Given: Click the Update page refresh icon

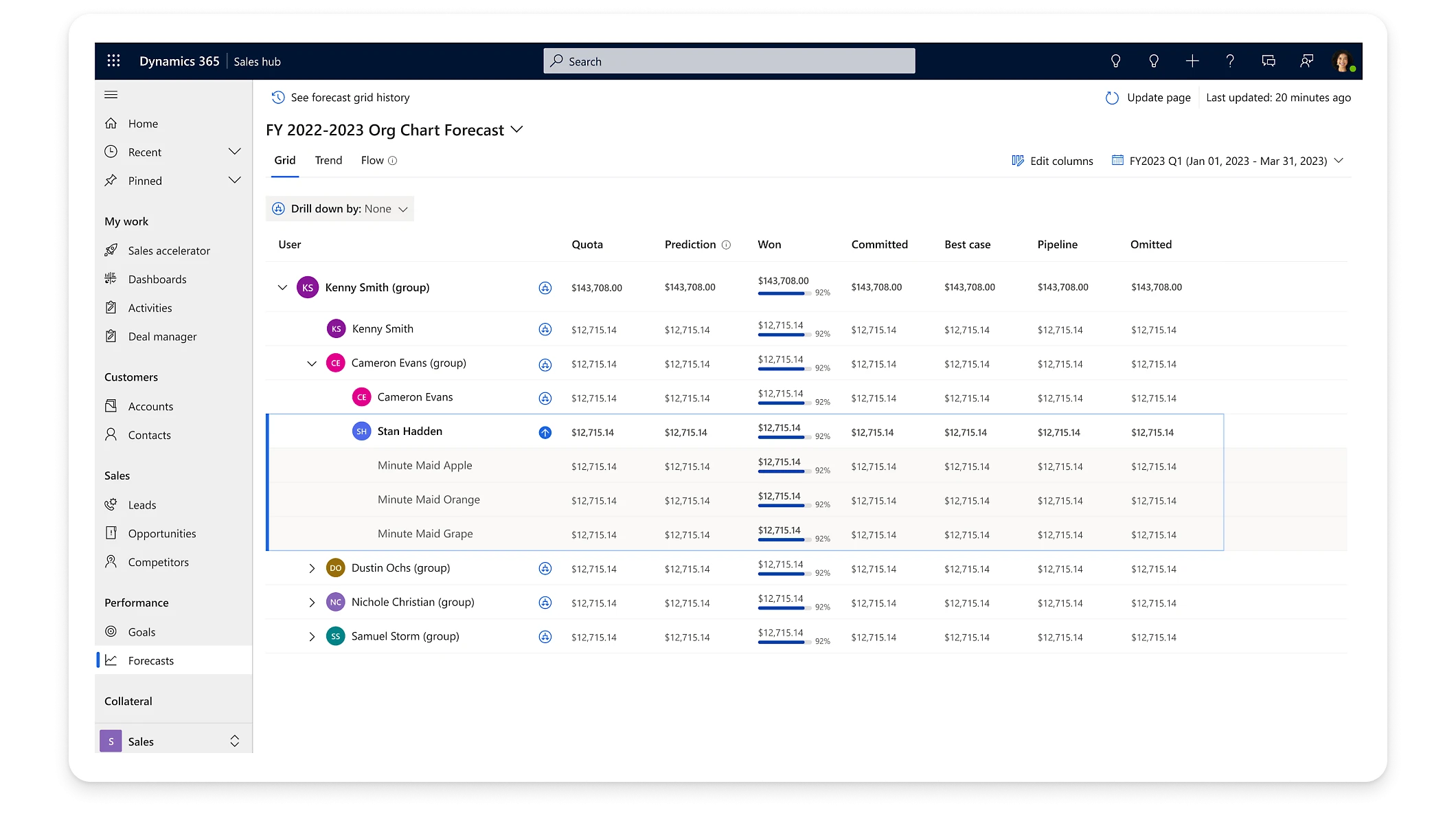Looking at the screenshot, I should point(1112,98).
